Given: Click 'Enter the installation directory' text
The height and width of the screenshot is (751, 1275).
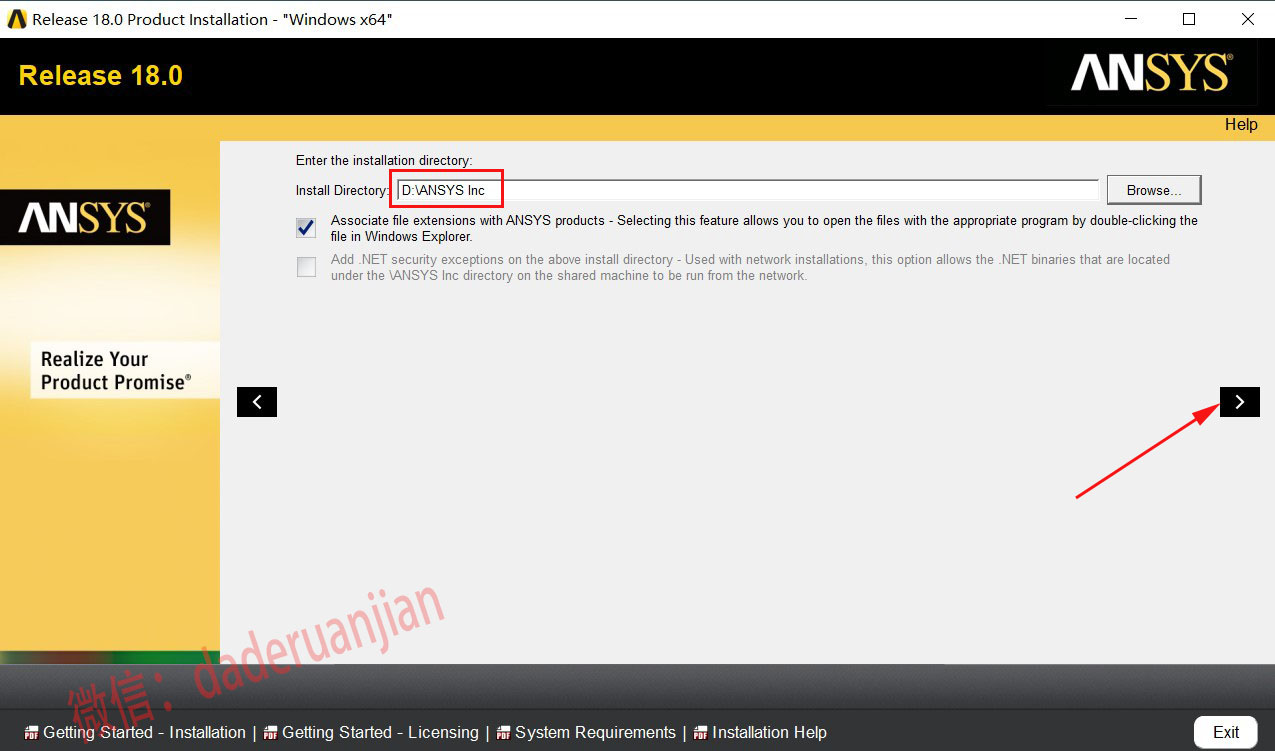Looking at the screenshot, I should [384, 160].
